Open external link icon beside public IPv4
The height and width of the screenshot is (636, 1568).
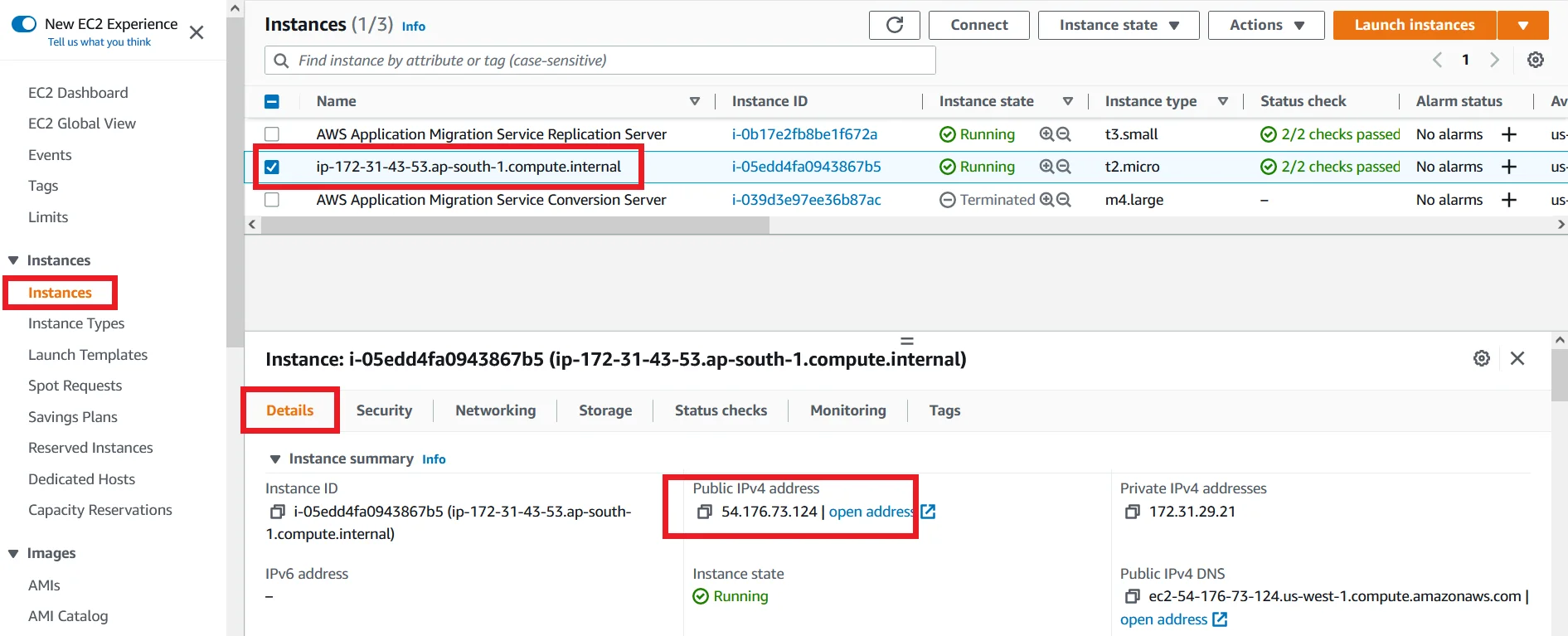click(928, 512)
